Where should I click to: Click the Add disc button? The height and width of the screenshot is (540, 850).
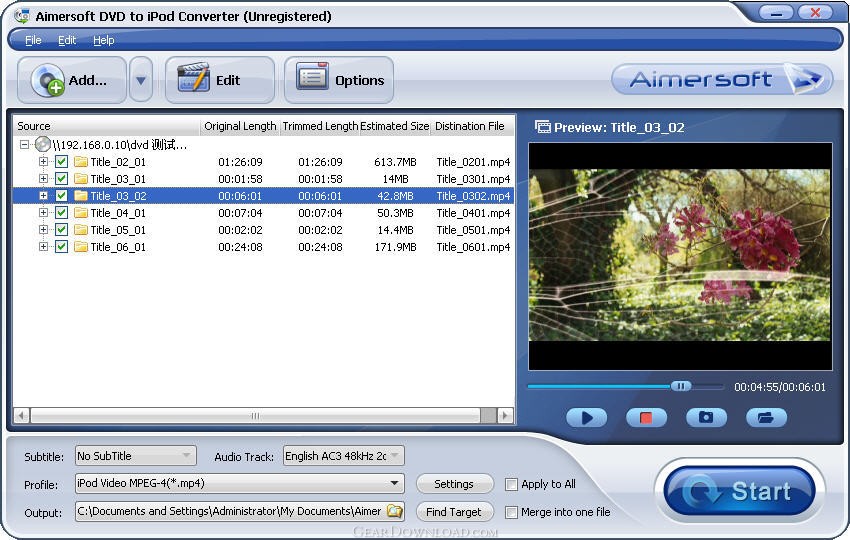tap(72, 80)
